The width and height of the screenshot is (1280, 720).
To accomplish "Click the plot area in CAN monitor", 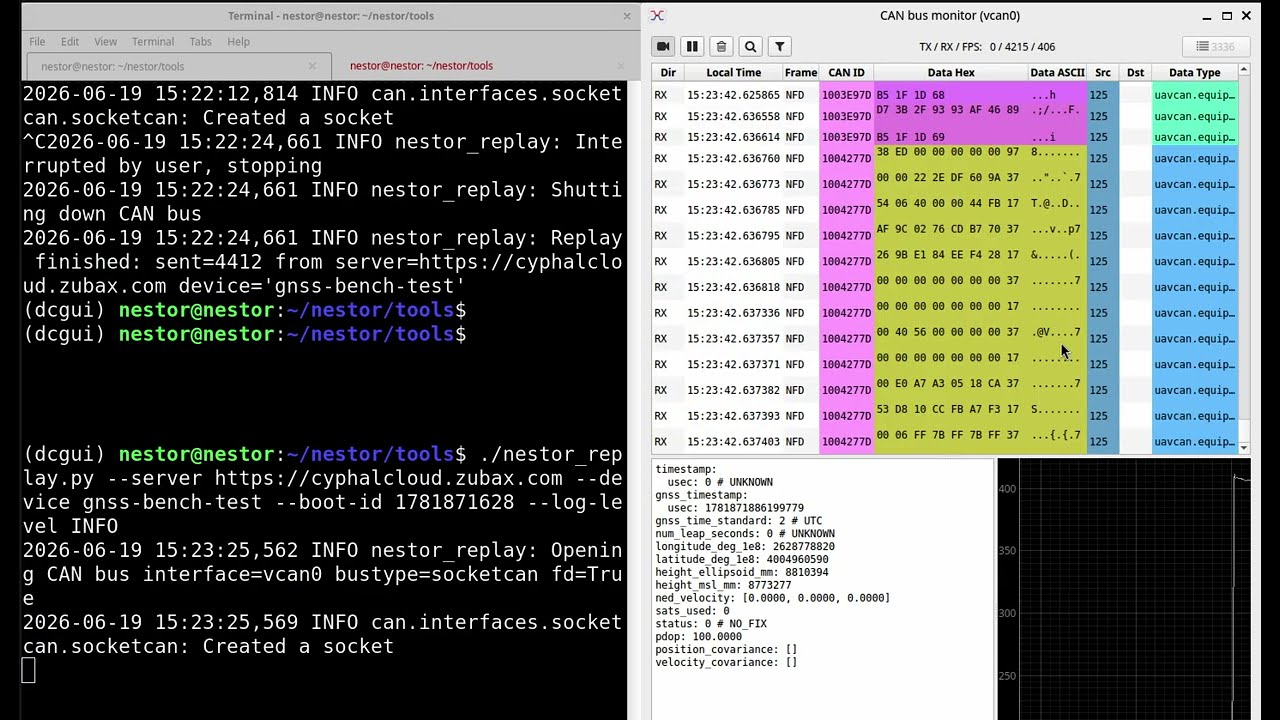I will pyautogui.click(x=1124, y=589).
